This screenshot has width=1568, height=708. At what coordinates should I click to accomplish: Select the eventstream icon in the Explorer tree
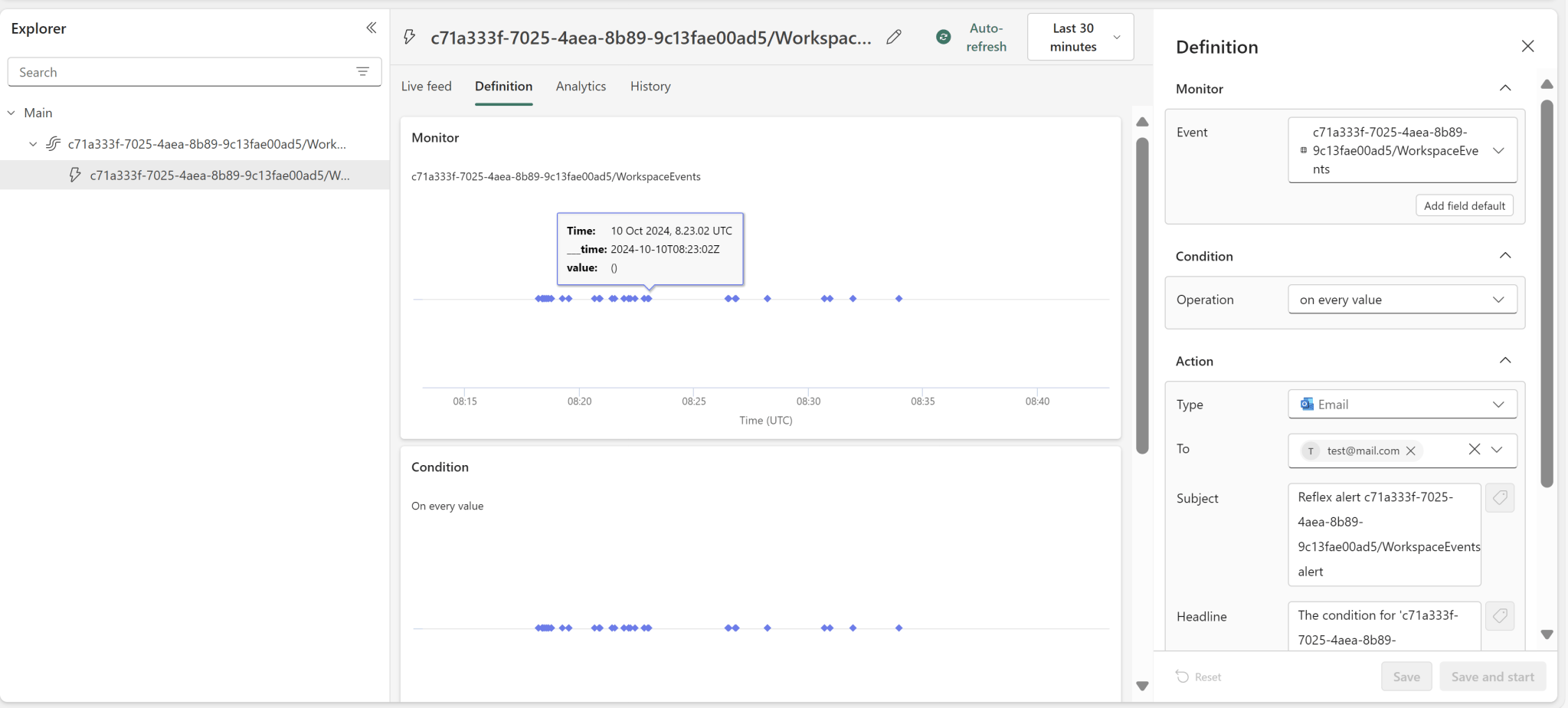pos(51,143)
